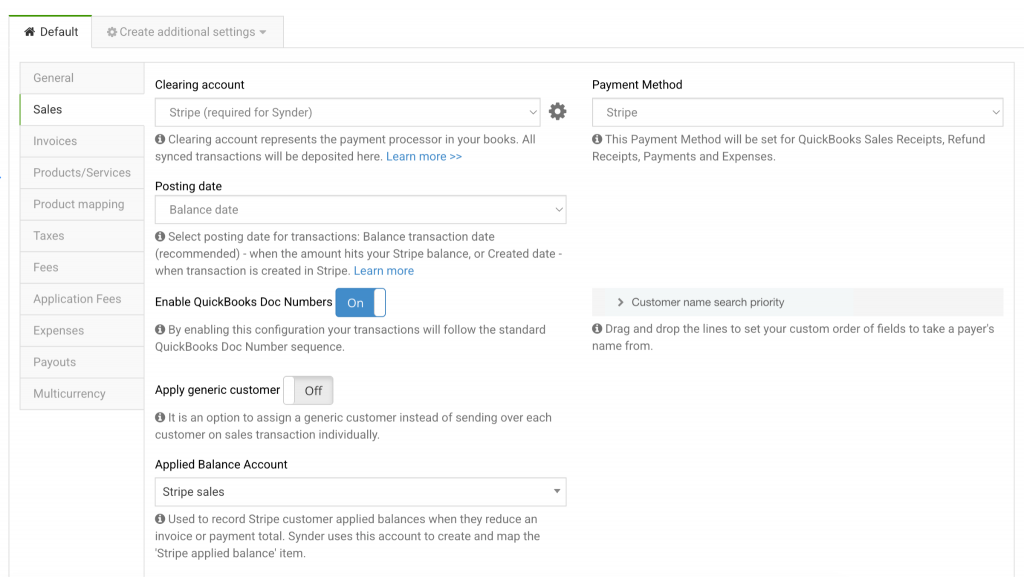Click the info icon under Apply generic customer
1024x577 pixels.
tap(160, 418)
